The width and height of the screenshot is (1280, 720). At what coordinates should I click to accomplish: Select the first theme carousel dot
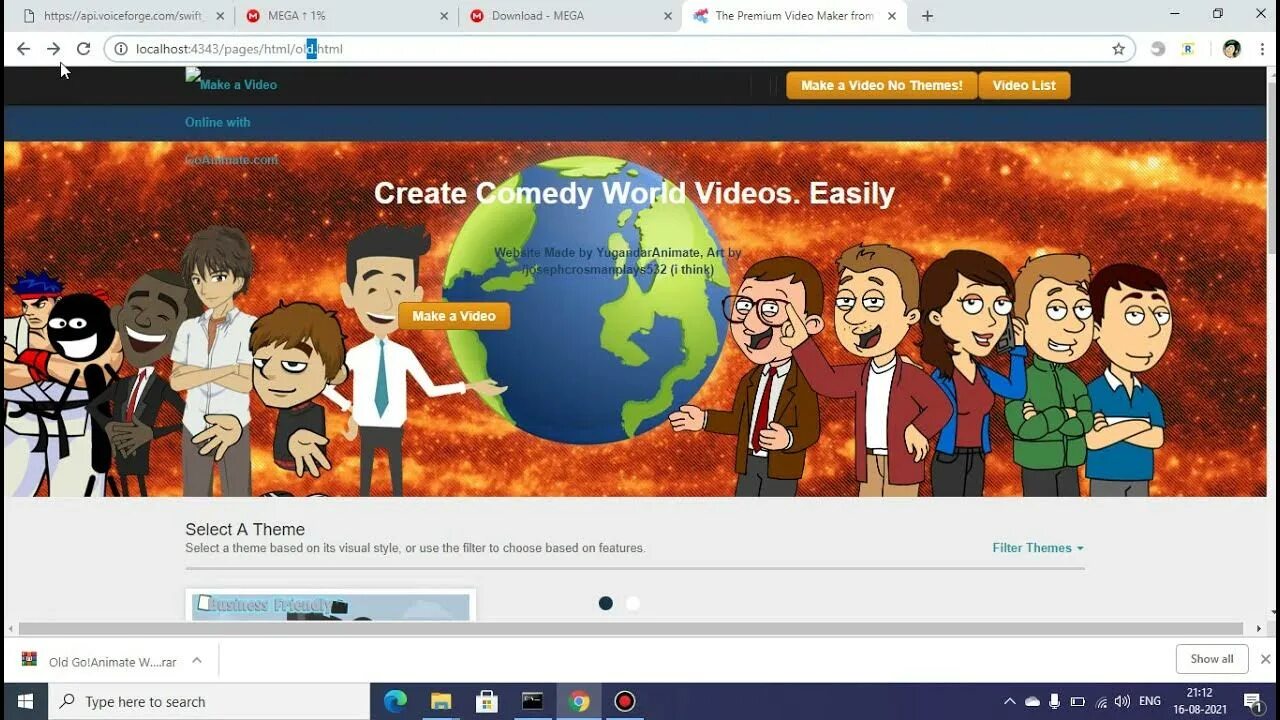pyautogui.click(x=605, y=603)
